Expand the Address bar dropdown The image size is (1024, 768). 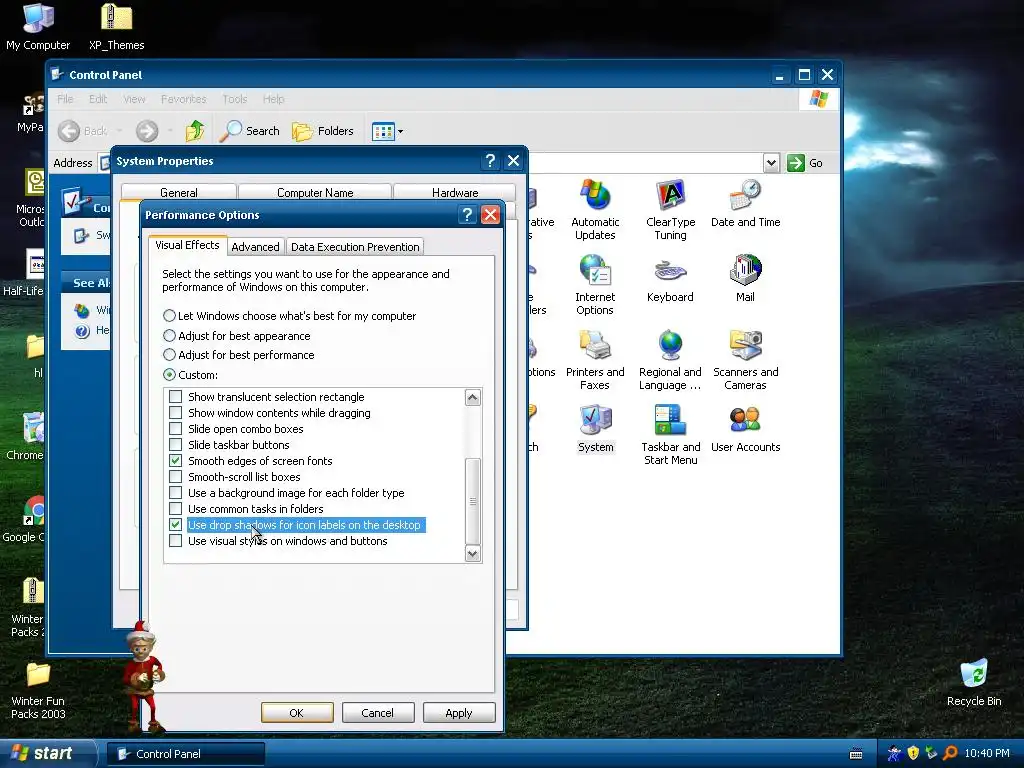(x=771, y=163)
